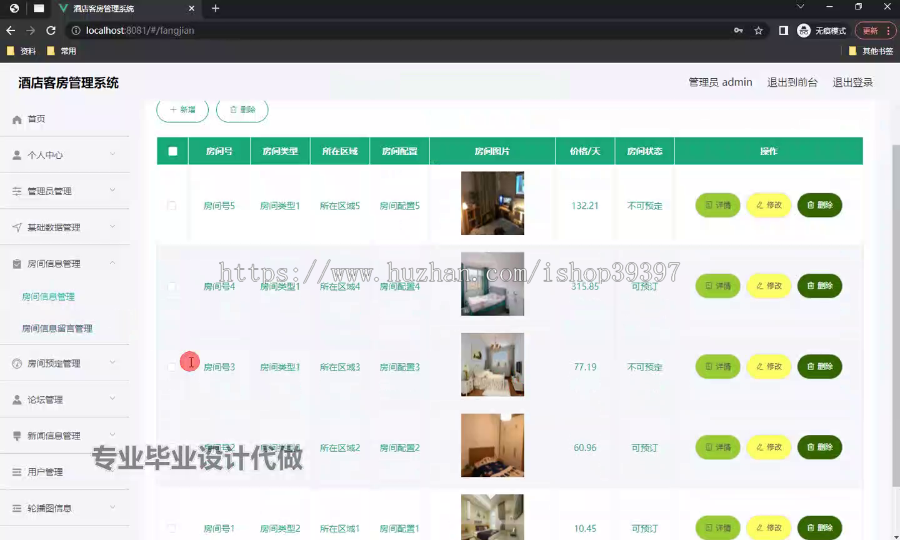This screenshot has height=540, width=900.
Task: Expand the 个人中心 menu chevron
Action: click(112, 154)
